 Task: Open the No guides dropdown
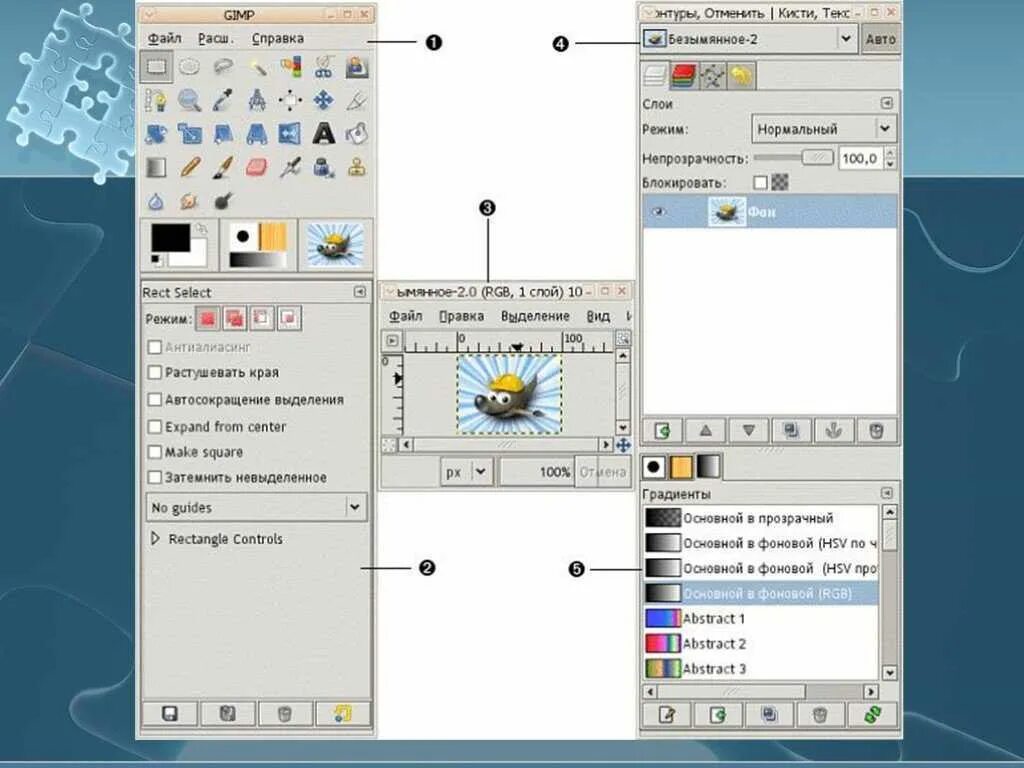coord(257,507)
